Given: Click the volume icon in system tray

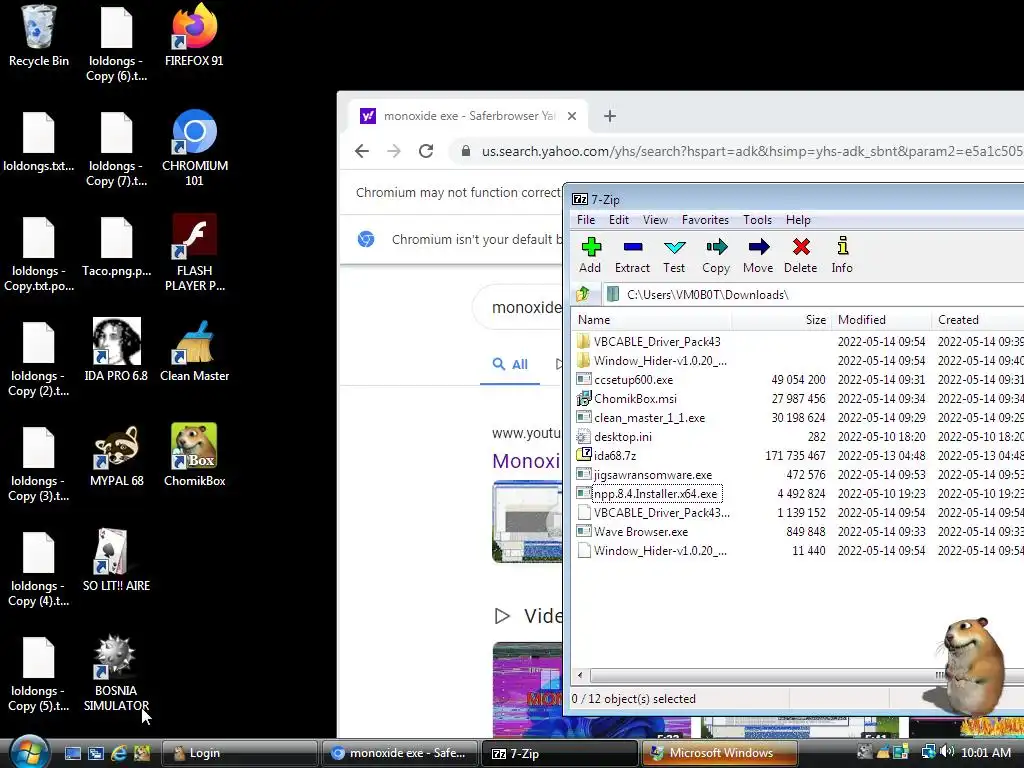Looking at the screenshot, I should [948, 752].
